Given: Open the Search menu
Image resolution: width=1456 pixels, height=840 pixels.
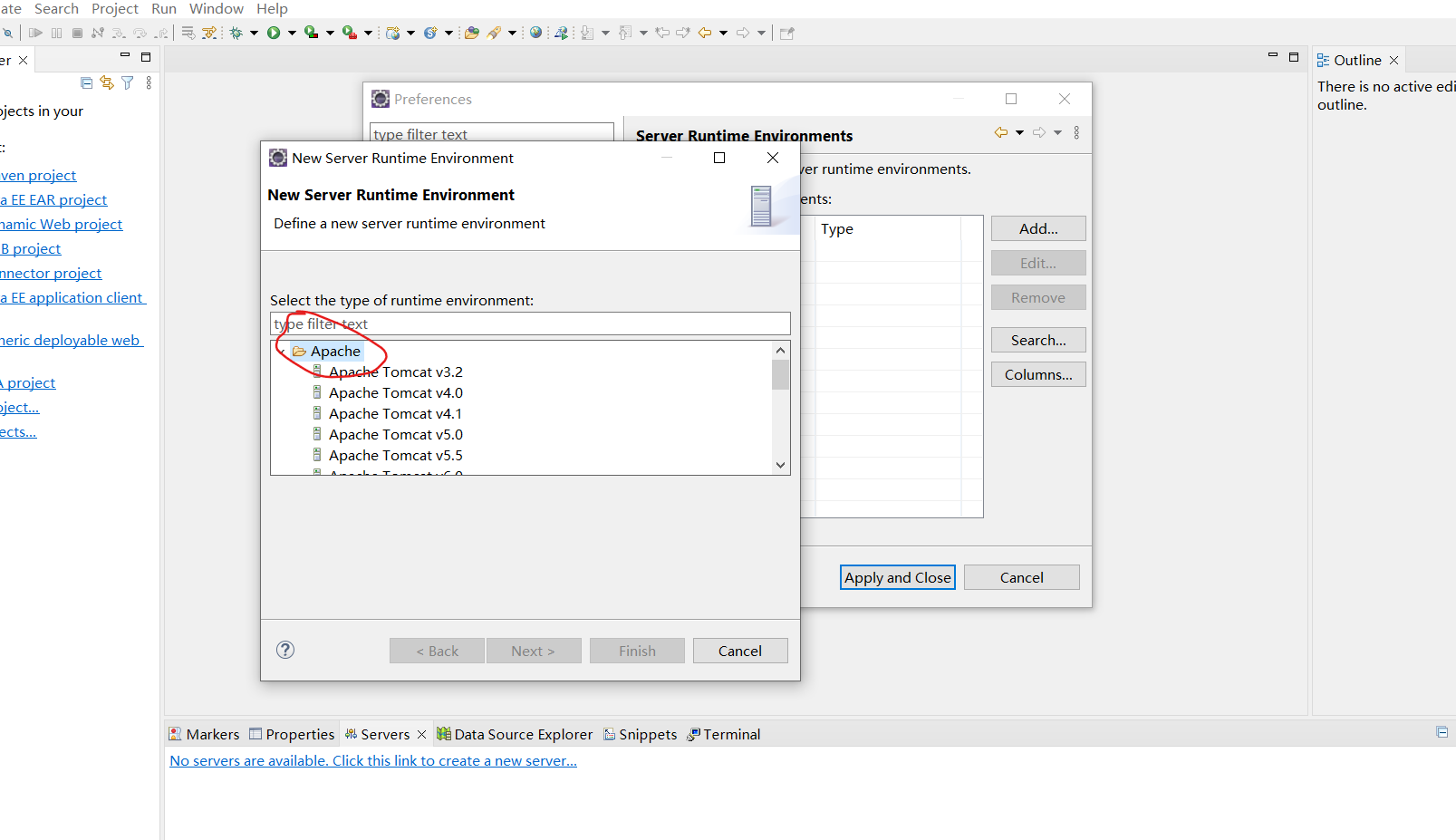Looking at the screenshot, I should point(56,8).
